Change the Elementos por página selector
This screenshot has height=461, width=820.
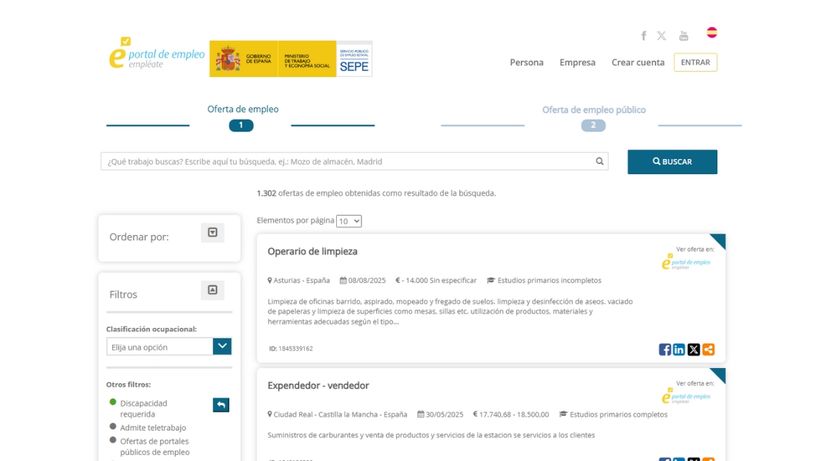[349, 220]
